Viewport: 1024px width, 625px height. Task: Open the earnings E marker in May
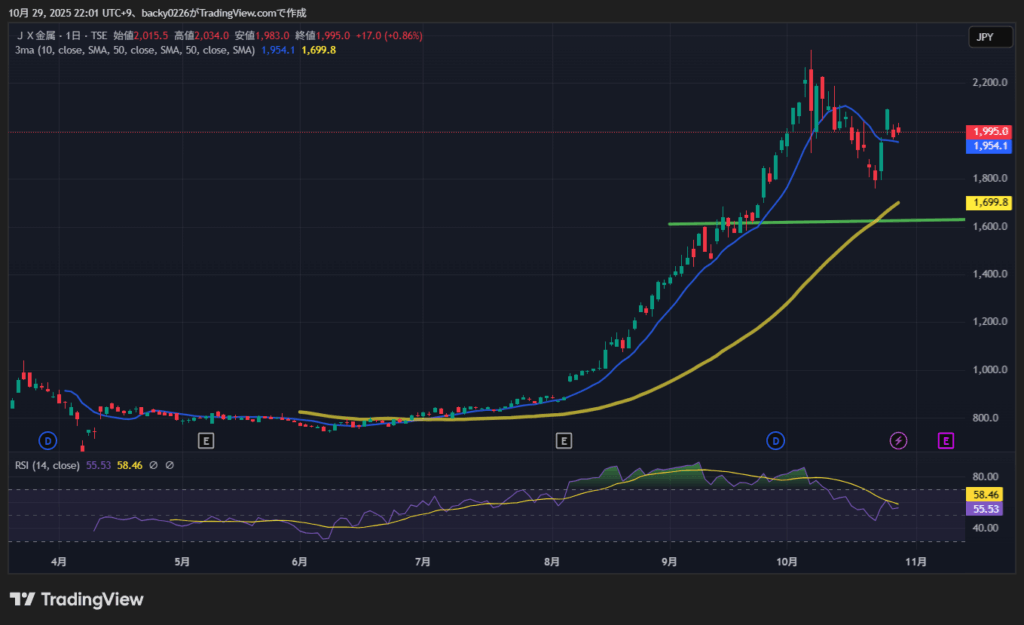pos(205,440)
